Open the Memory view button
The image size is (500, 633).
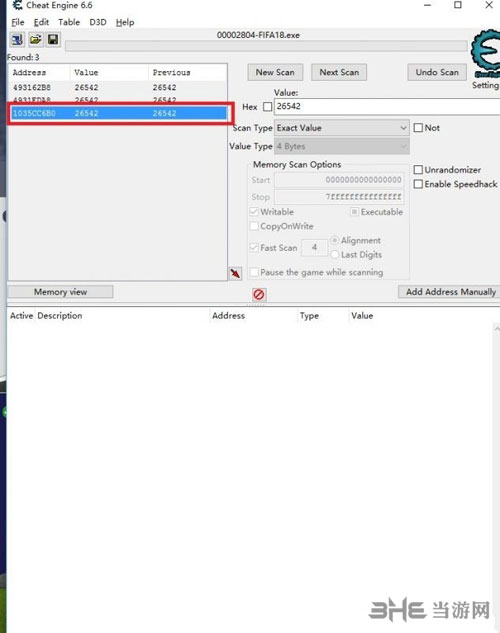coord(60,292)
